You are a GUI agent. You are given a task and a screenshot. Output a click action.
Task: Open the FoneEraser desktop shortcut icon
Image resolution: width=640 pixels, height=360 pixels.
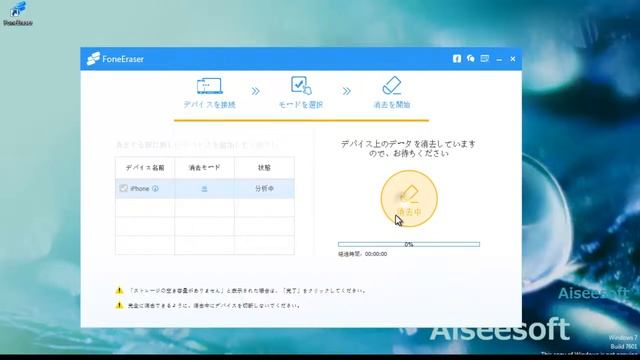click(x=18, y=13)
